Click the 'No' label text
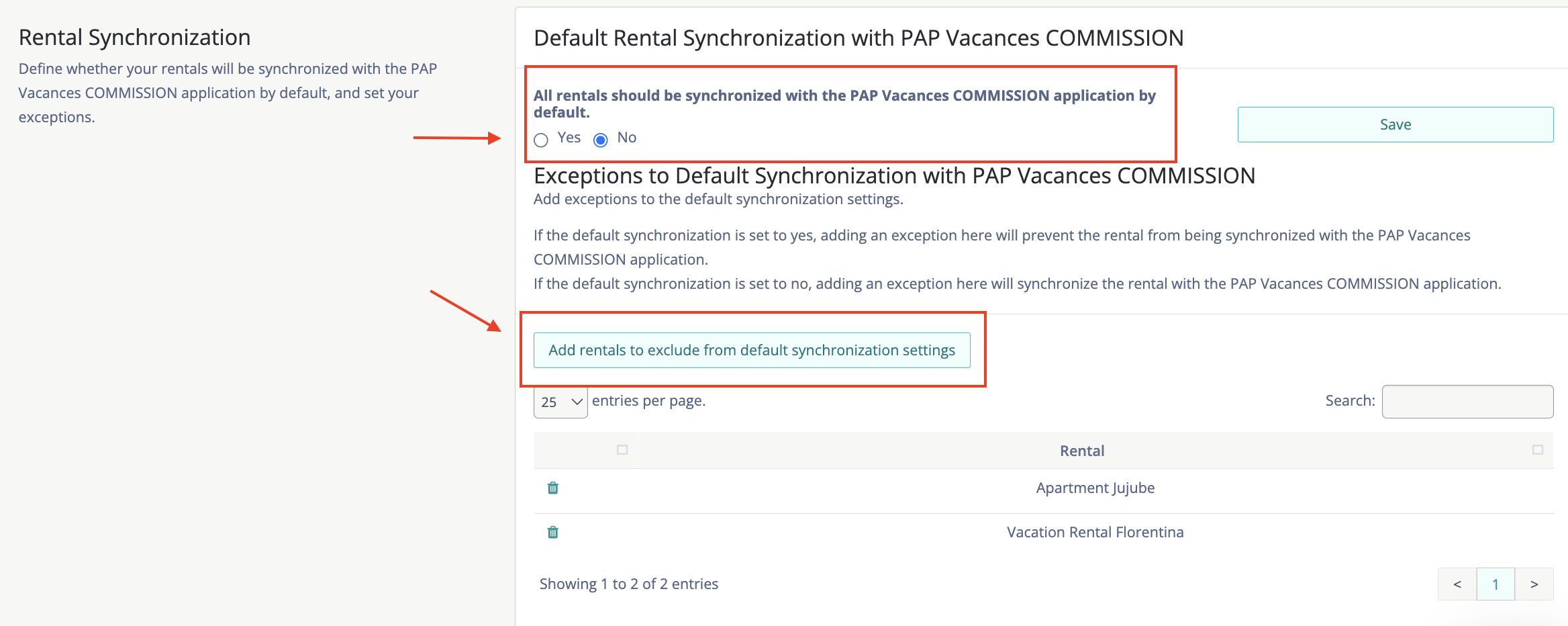Screen dimensions: 1568x626 (x=626, y=138)
